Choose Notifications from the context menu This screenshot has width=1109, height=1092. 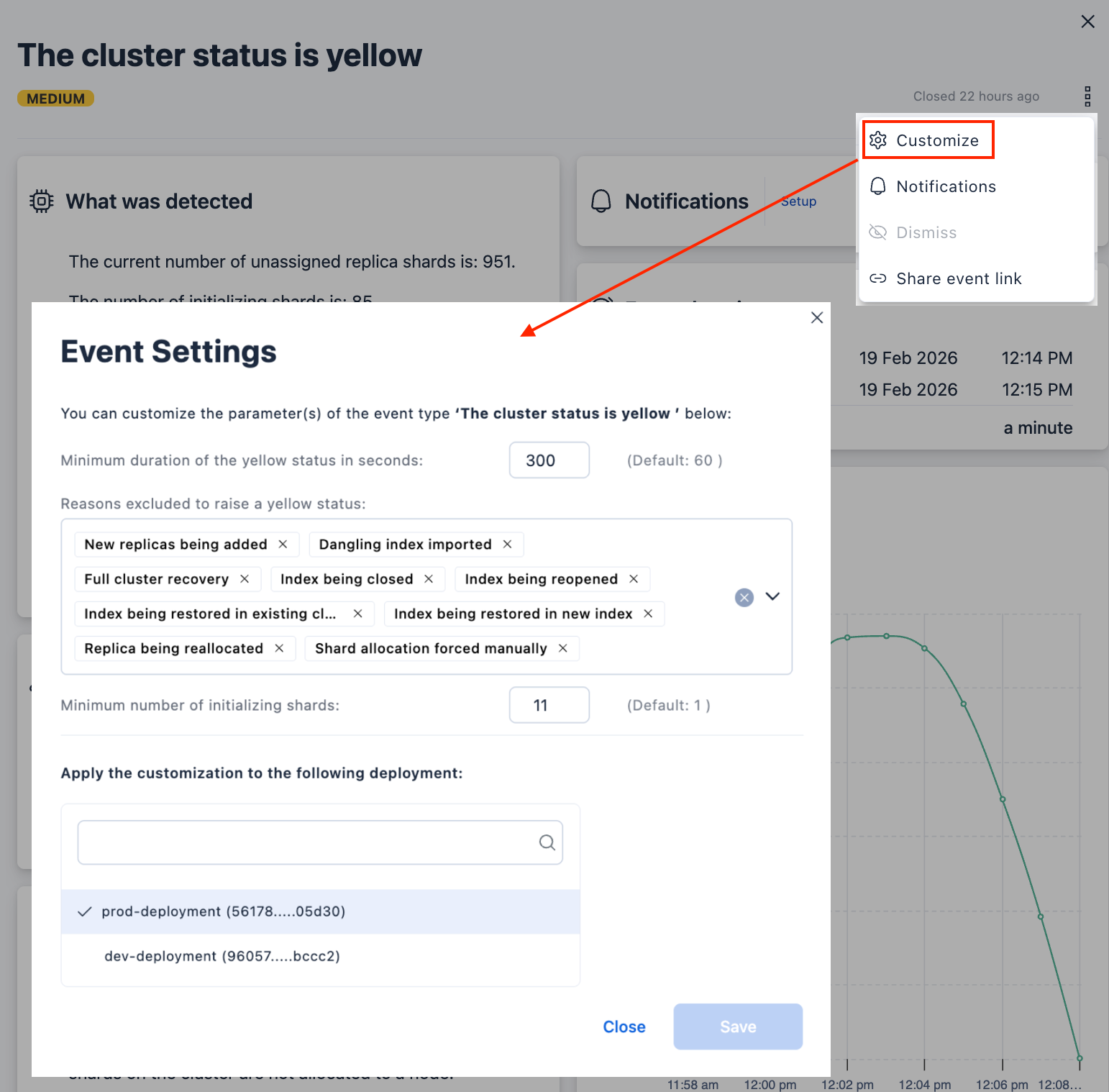coord(946,186)
